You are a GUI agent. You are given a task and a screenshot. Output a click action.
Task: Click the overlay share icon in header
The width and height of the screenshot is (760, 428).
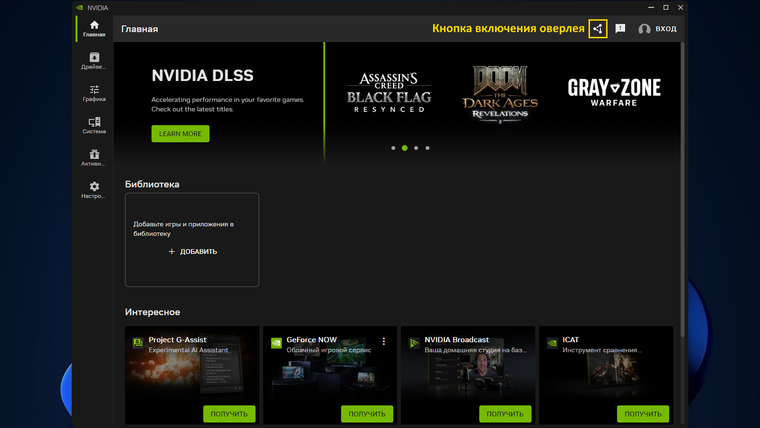pyautogui.click(x=598, y=29)
